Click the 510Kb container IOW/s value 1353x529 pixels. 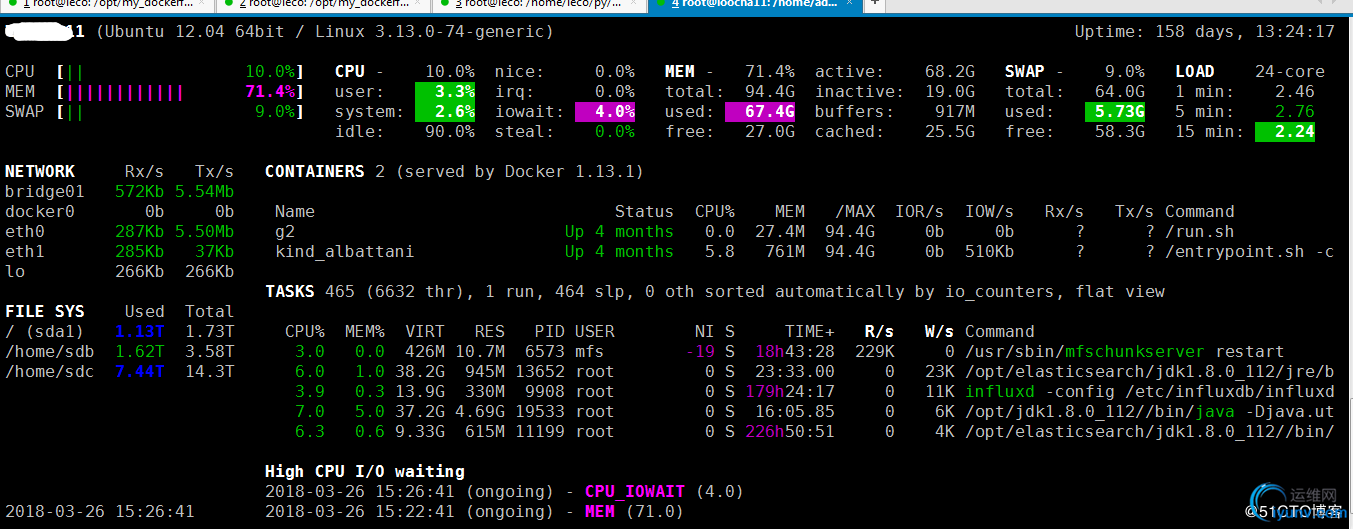coord(990,252)
